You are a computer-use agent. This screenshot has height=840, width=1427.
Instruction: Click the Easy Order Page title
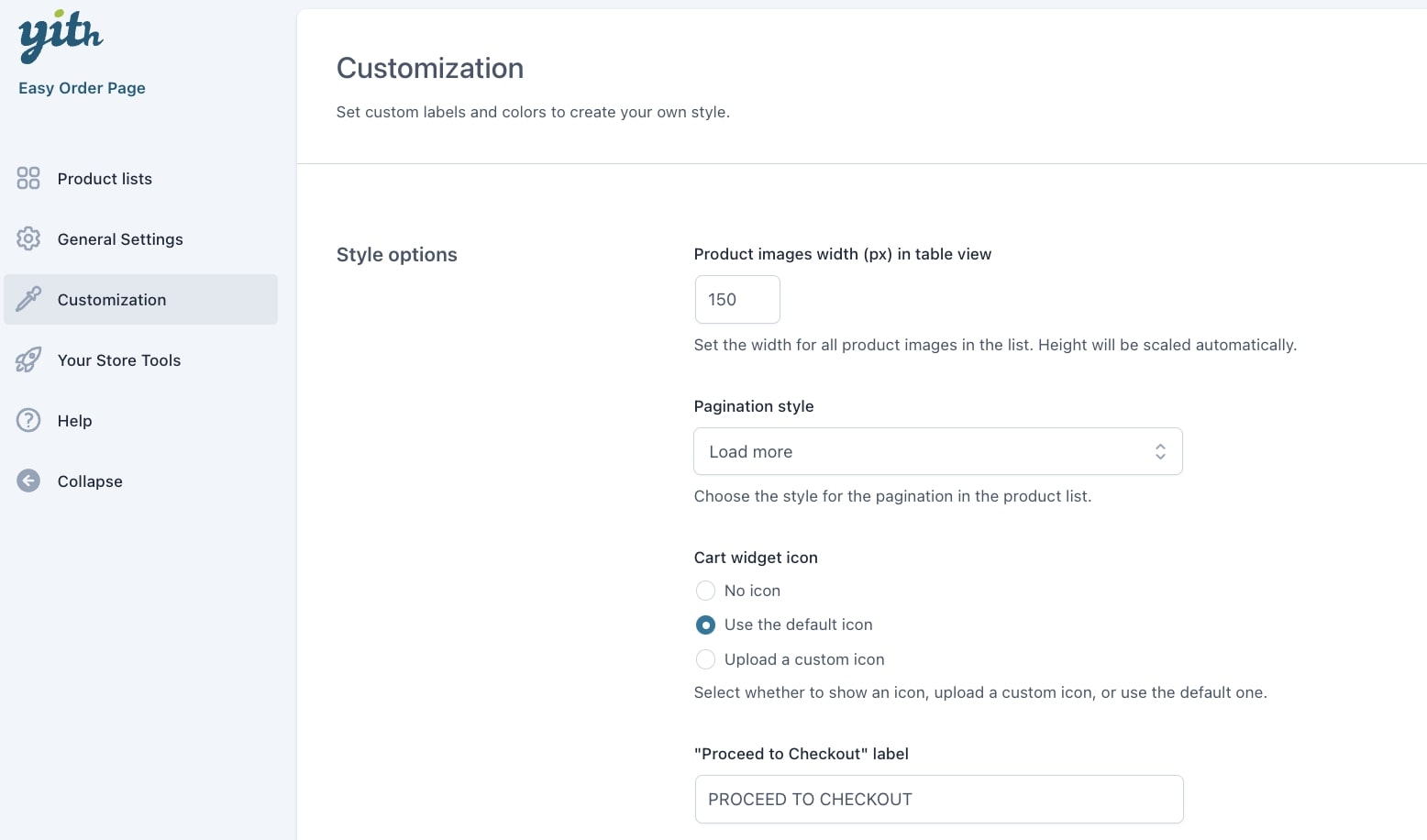(82, 88)
